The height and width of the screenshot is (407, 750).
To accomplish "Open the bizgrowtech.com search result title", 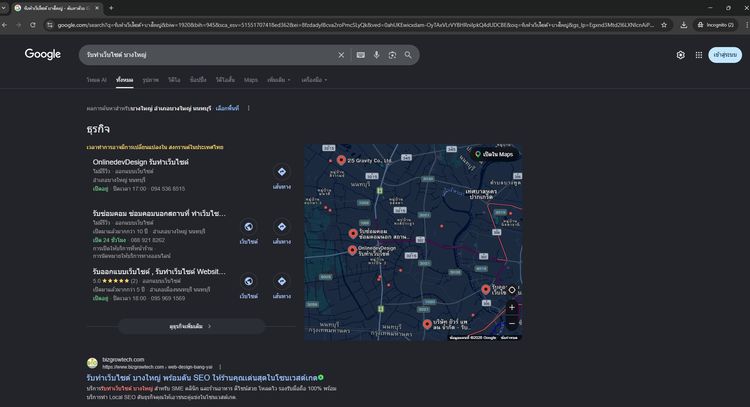I will click(202, 378).
